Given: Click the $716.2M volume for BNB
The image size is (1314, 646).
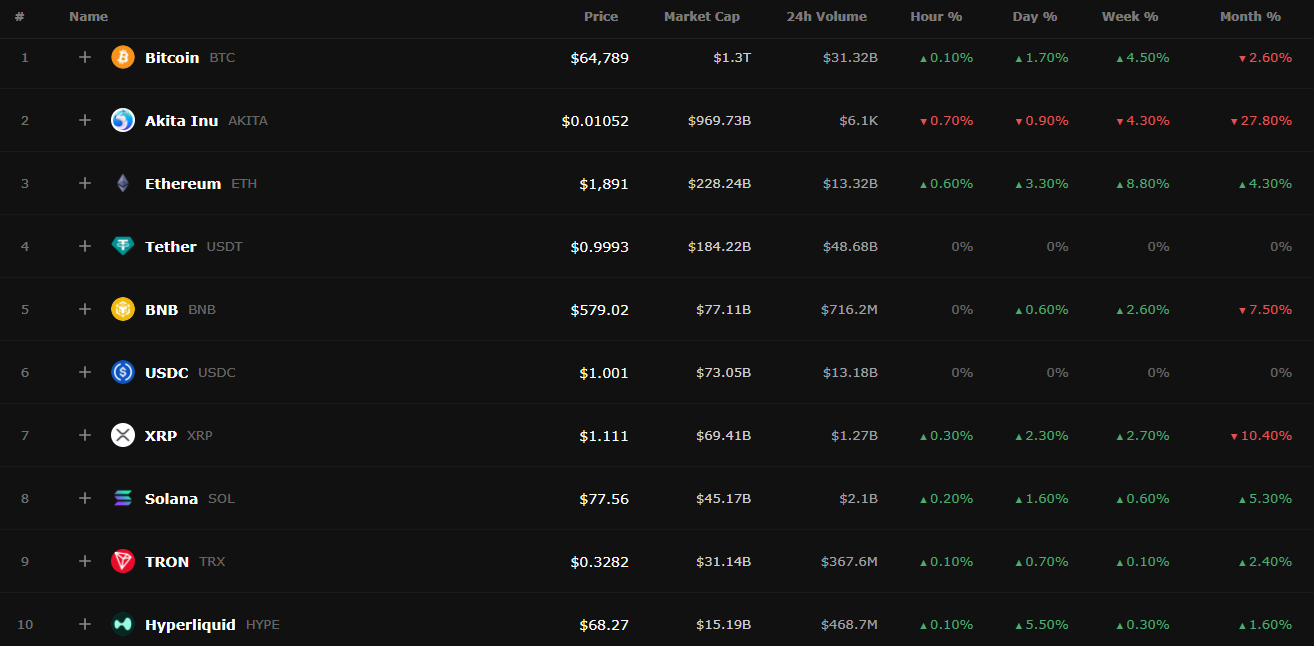Looking at the screenshot, I should (850, 310).
